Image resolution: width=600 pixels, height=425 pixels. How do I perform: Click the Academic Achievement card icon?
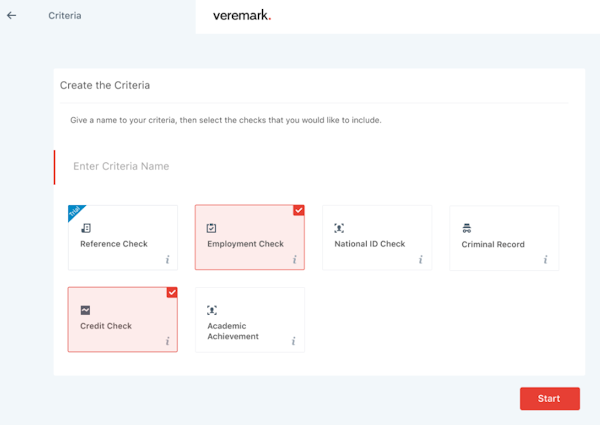(x=212, y=310)
